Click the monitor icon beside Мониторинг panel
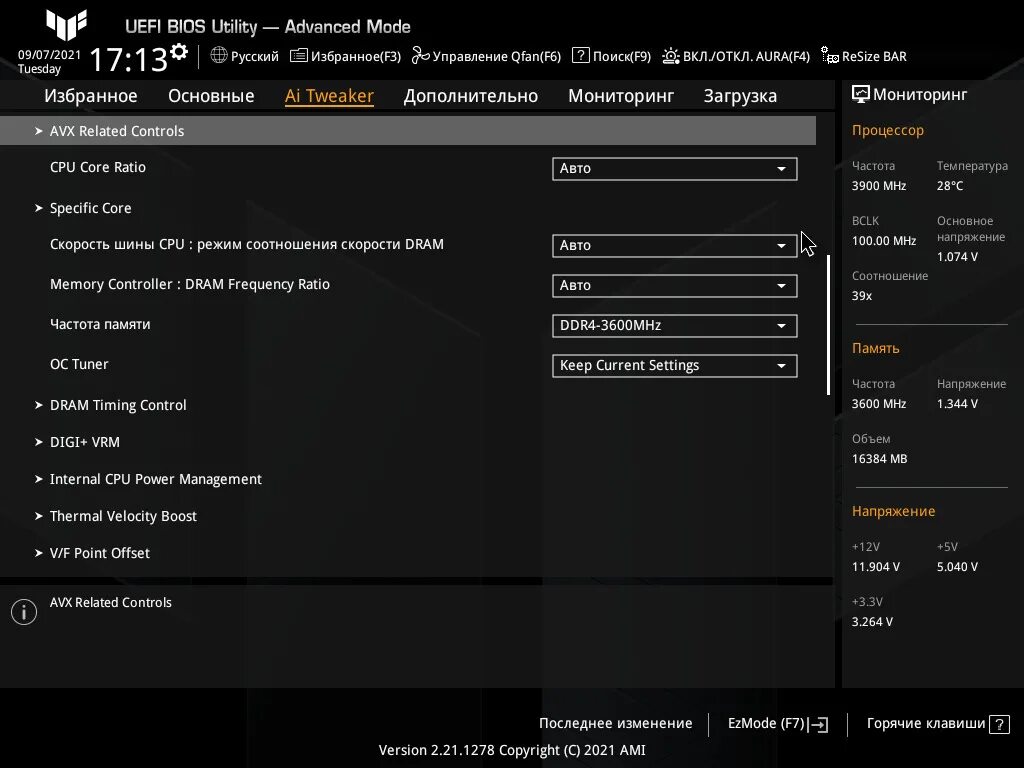 861,95
